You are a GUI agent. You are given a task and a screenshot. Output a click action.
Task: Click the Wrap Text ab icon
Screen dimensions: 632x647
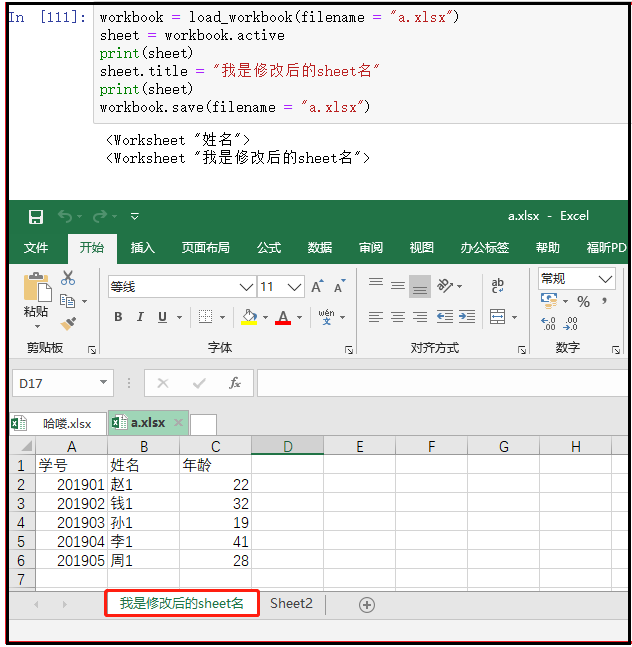[x=498, y=286]
